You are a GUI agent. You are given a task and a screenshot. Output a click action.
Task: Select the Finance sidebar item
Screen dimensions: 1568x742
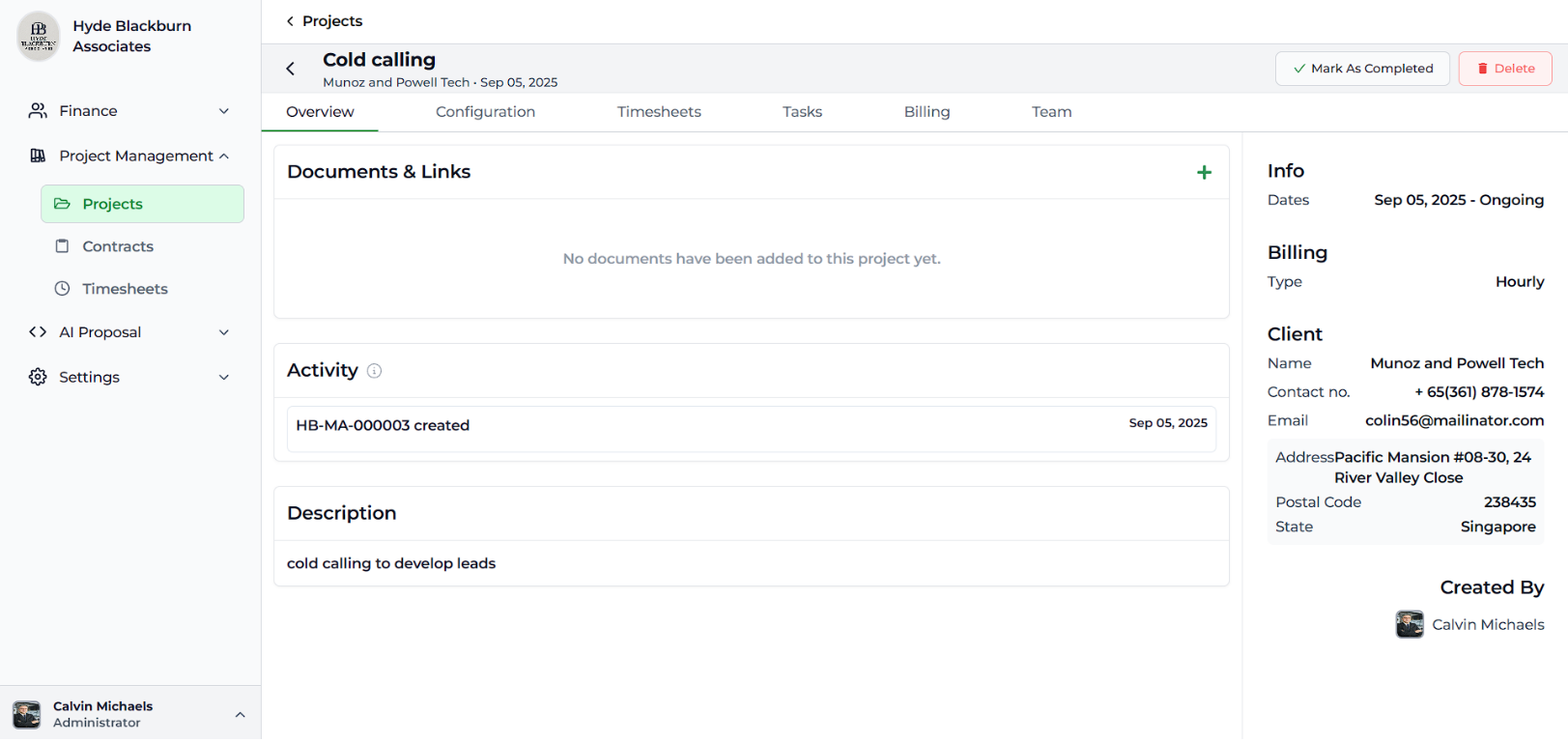(x=130, y=111)
